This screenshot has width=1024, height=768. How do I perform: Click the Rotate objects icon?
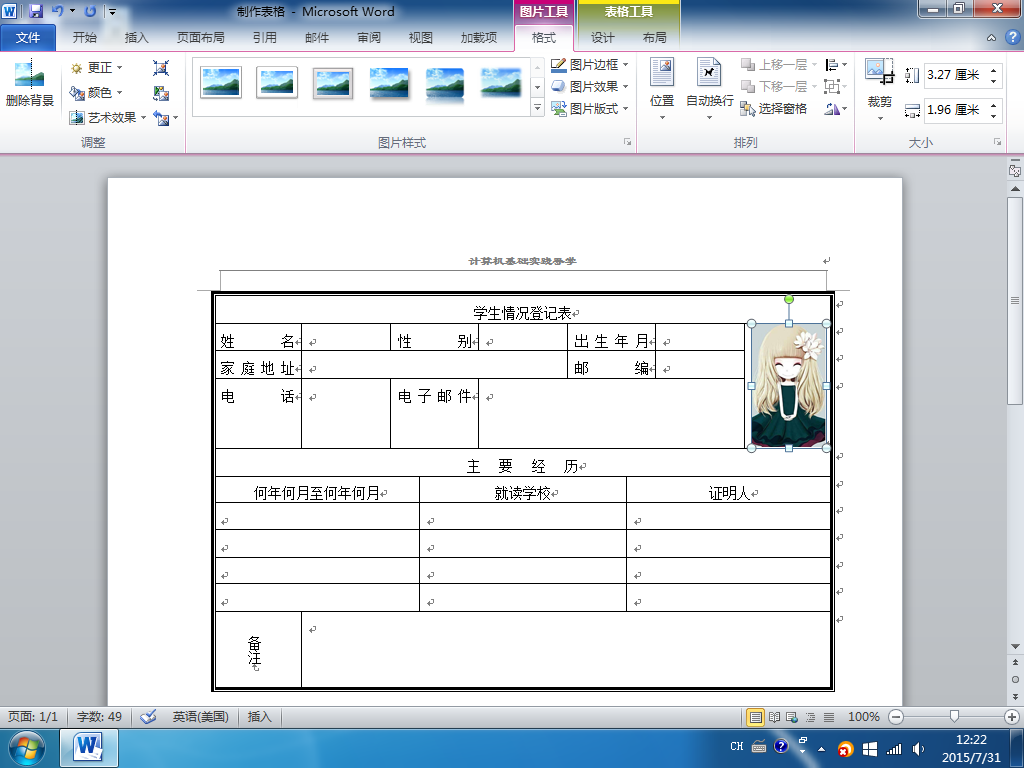tap(831, 109)
